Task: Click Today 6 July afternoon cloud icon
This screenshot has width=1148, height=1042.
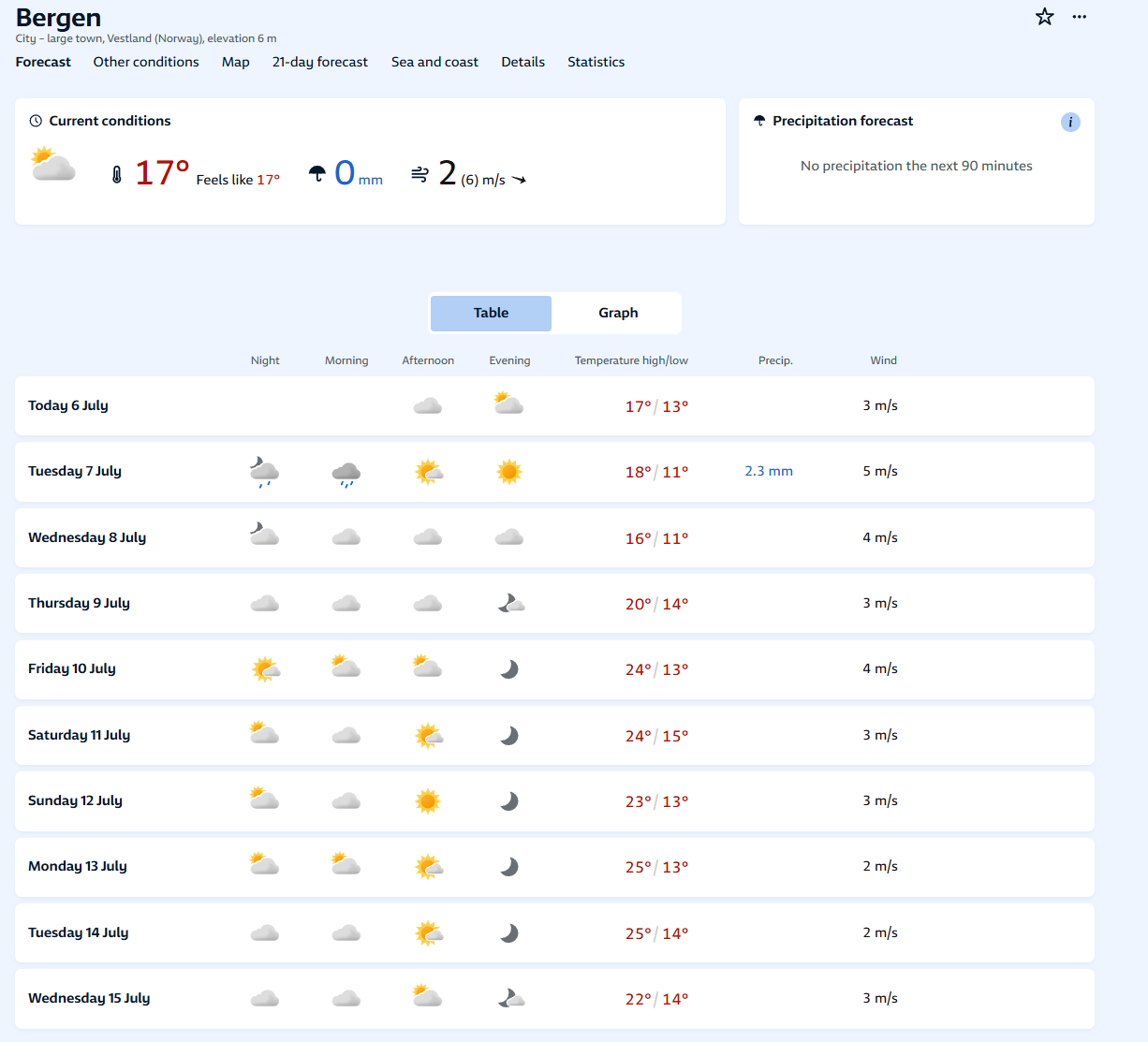Action: click(428, 405)
